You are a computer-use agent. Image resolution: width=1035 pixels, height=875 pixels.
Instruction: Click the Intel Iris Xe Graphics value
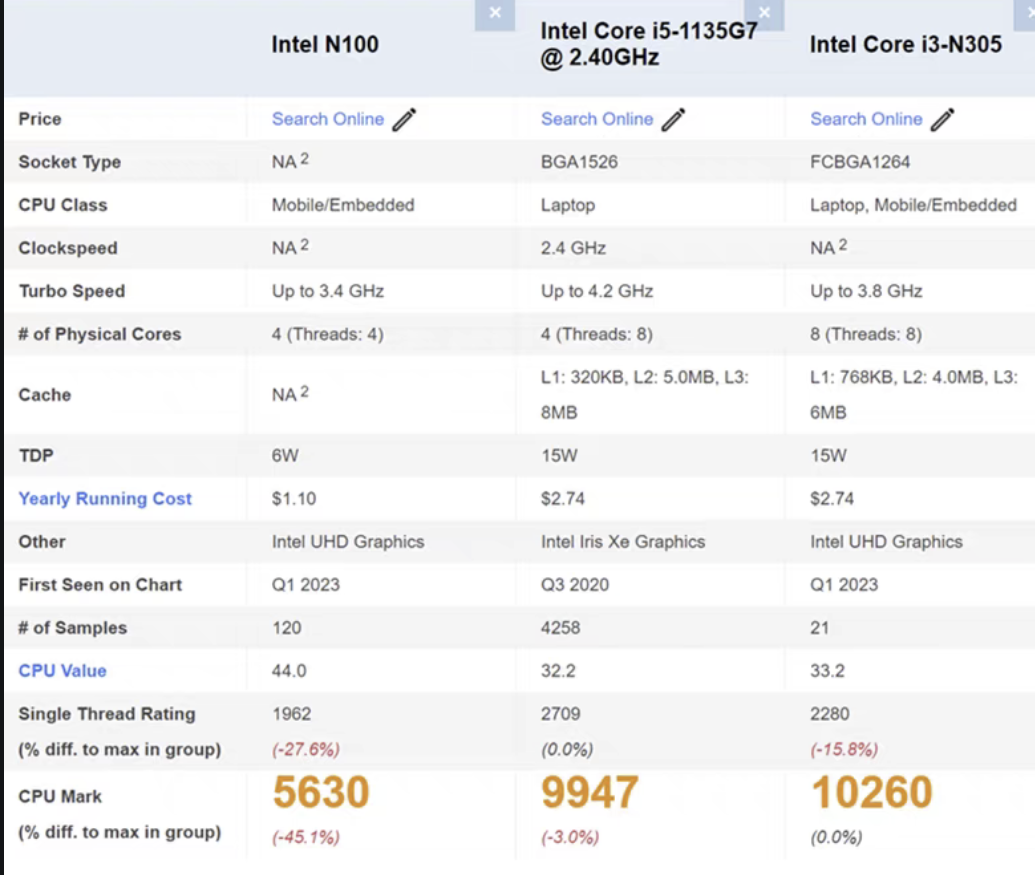tap(623, 542)
